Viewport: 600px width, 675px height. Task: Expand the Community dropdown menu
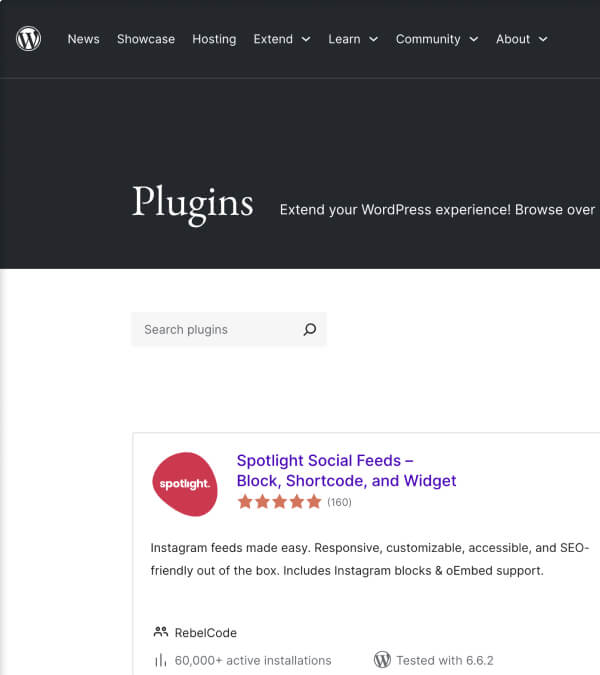pos(437,39)
